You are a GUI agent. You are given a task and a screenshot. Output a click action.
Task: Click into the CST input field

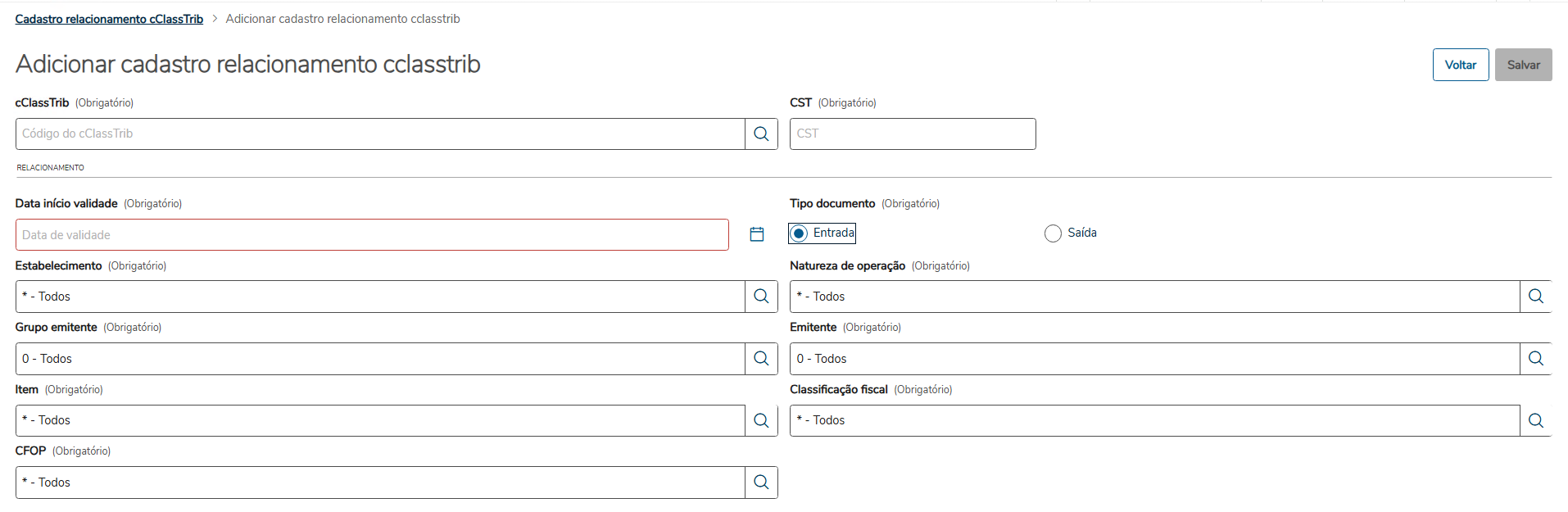[912, 134]
